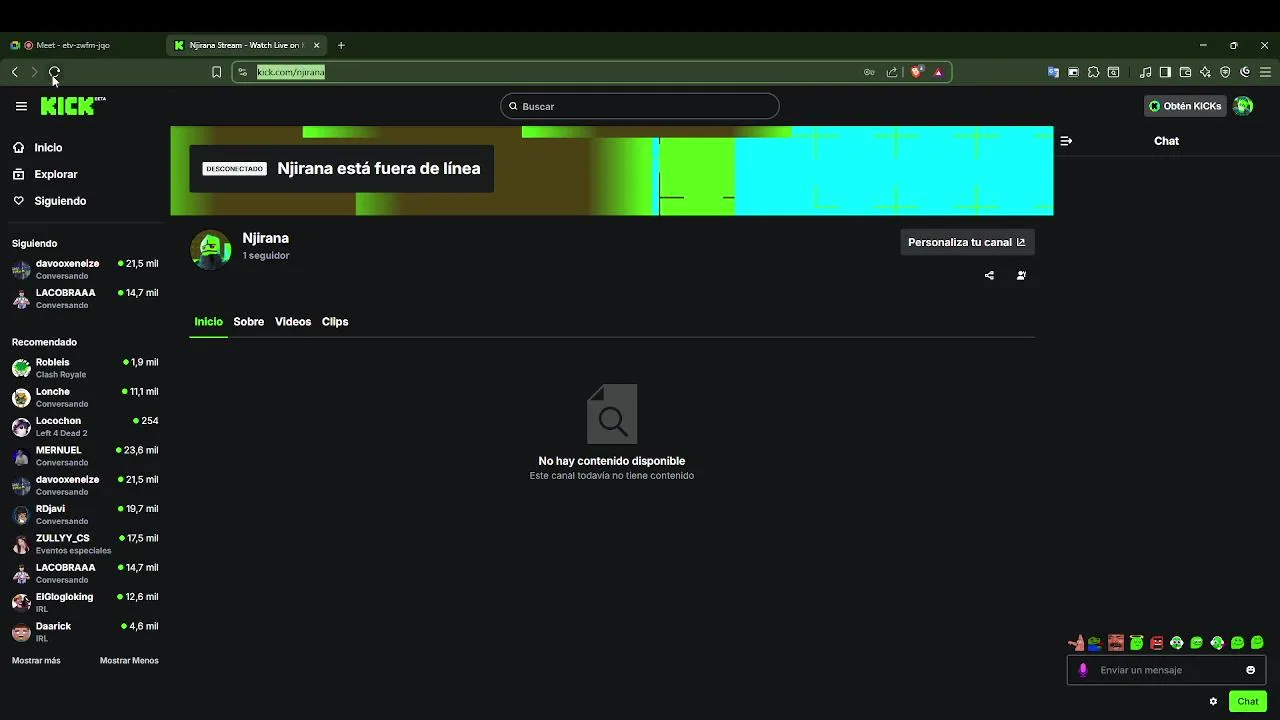1280x720 pixels.
Task: Share the Njirana channel
Action: point(989,275)
